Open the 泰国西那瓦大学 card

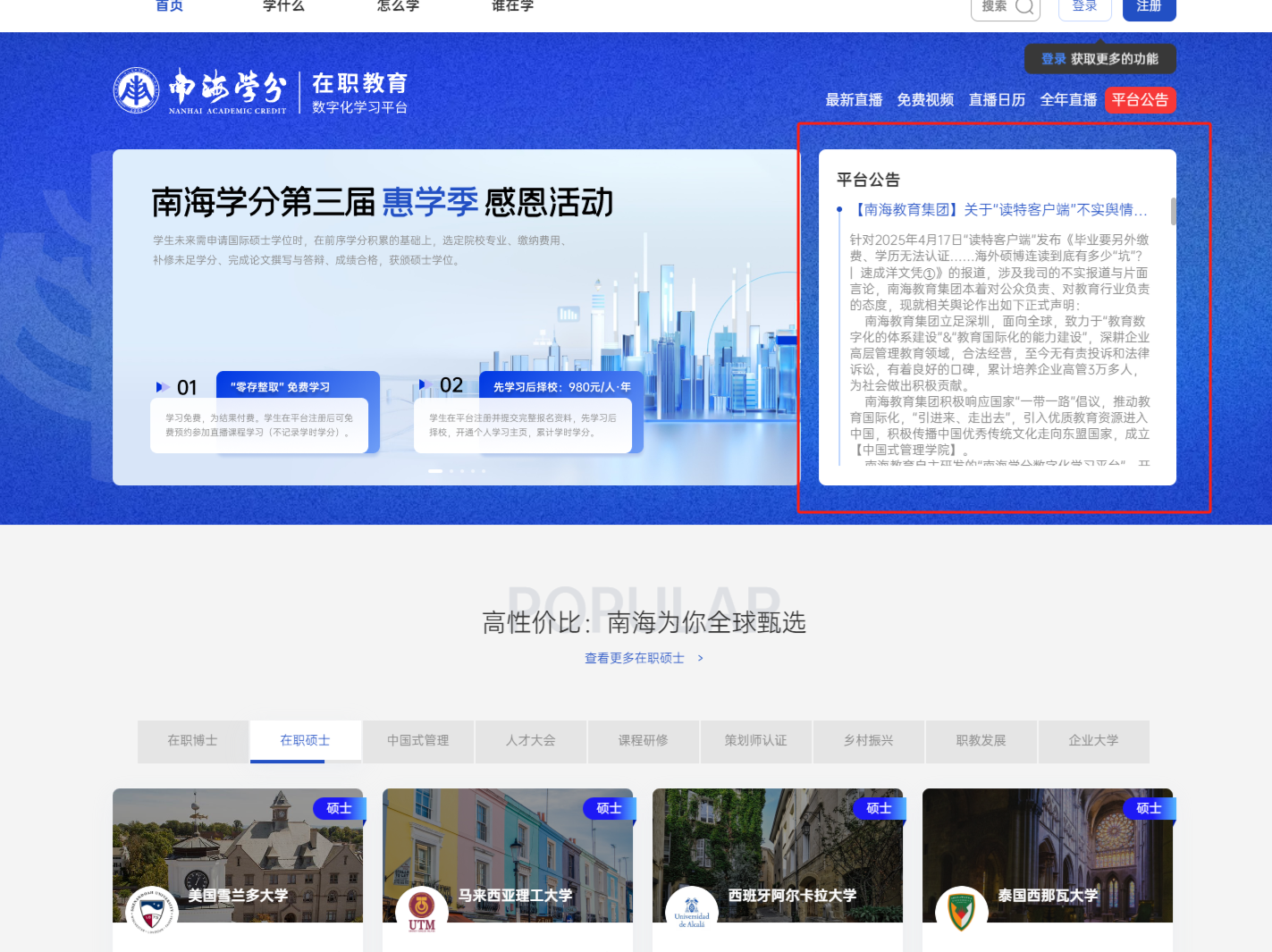(1048, 870)
